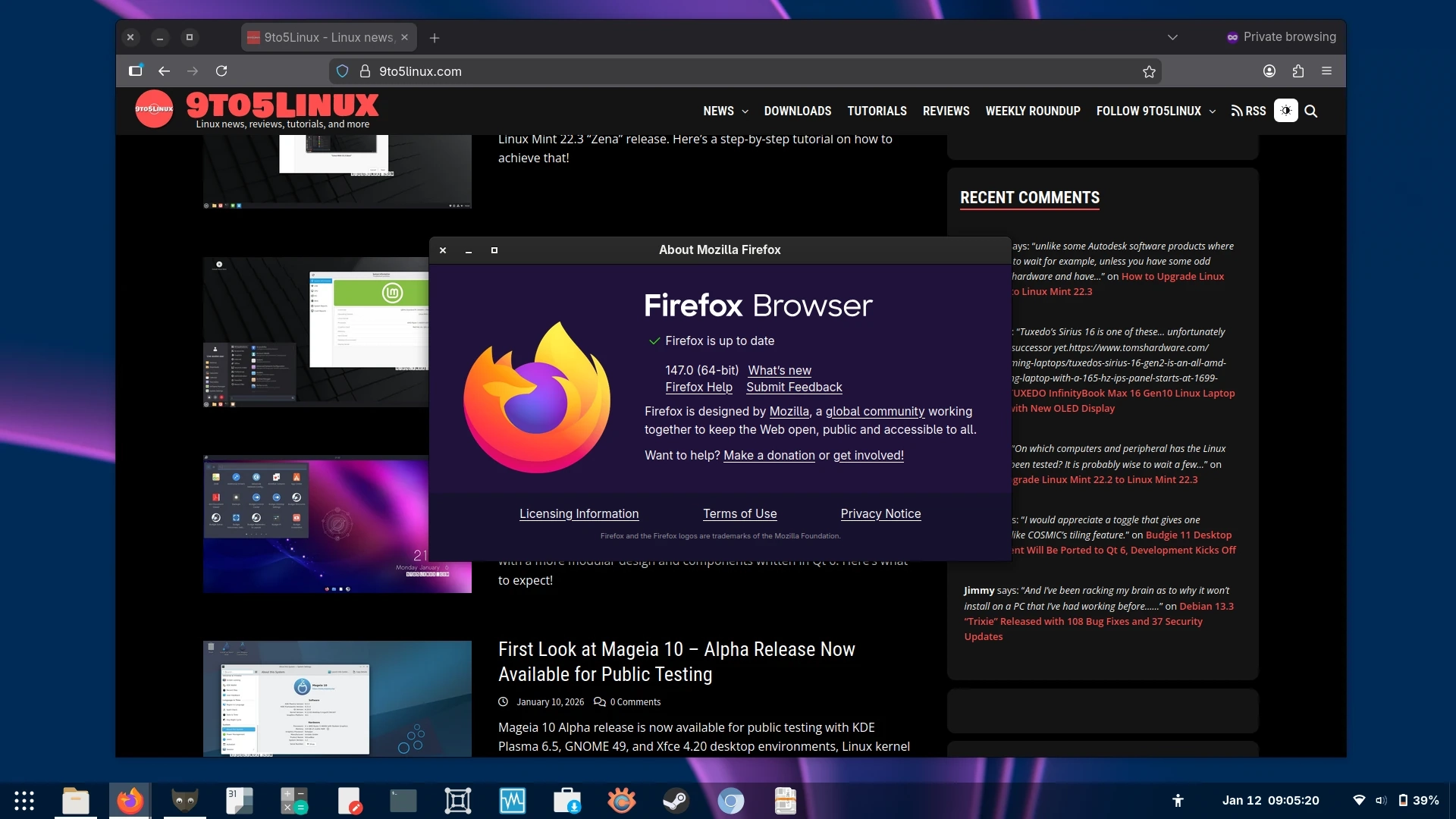The image size is (1456, 819).
Task: Select the REVIEWS navigation item
Action: 946,111
